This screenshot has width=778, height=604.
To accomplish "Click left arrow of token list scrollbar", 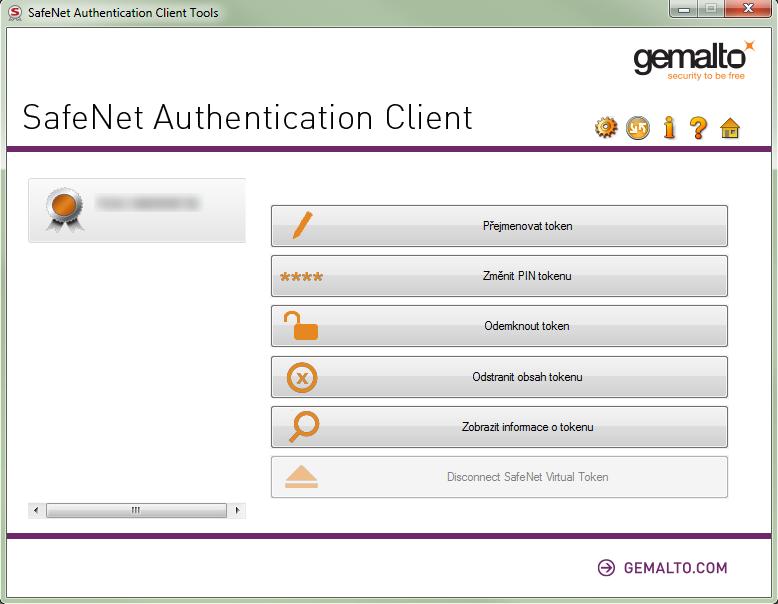I will tap(36, 510).
